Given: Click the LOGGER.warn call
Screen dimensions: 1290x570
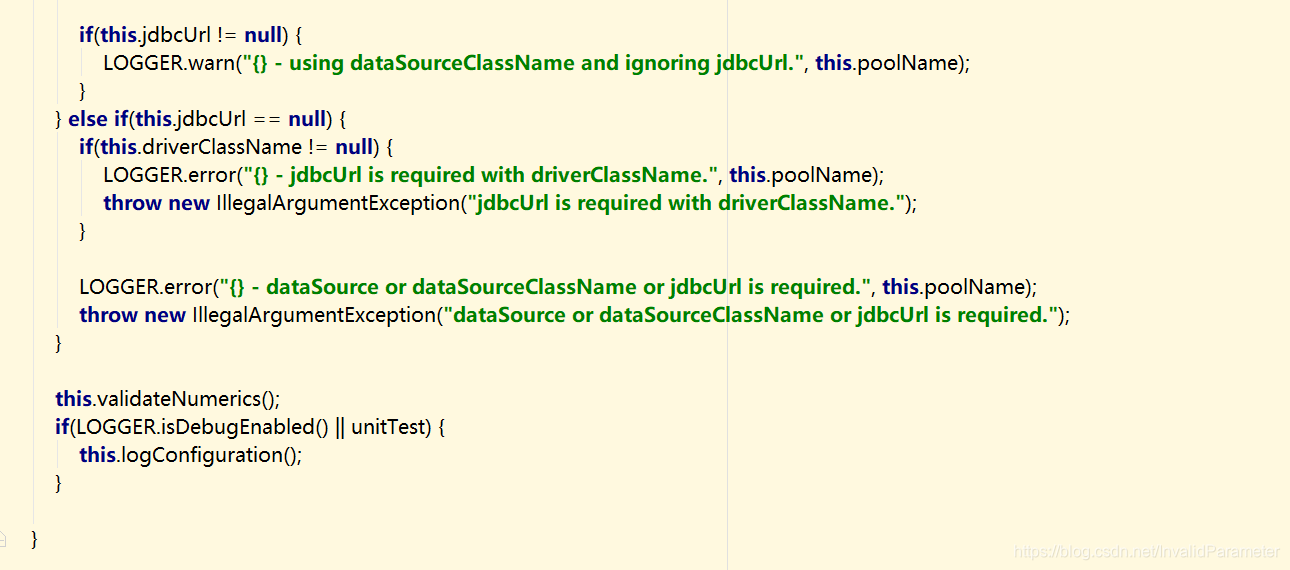Looking at the screenshot, I should point(168,63).
